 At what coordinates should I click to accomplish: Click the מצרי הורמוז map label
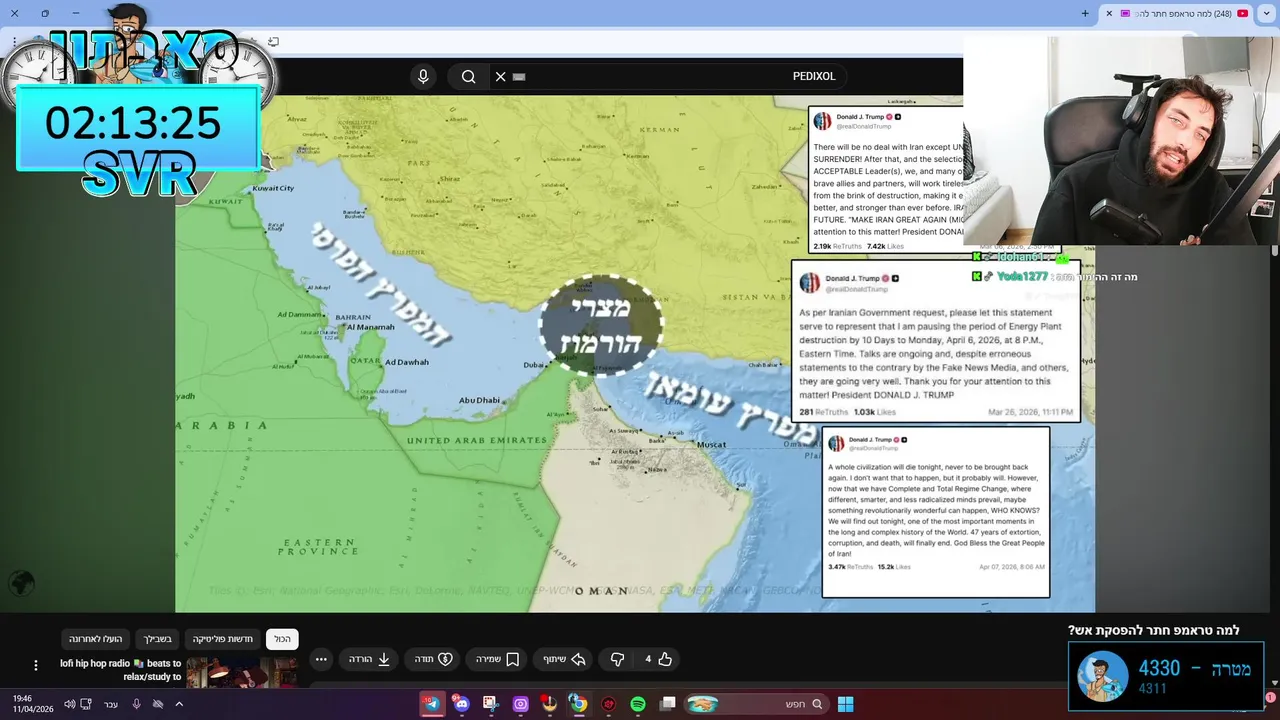tap(601, 326)
